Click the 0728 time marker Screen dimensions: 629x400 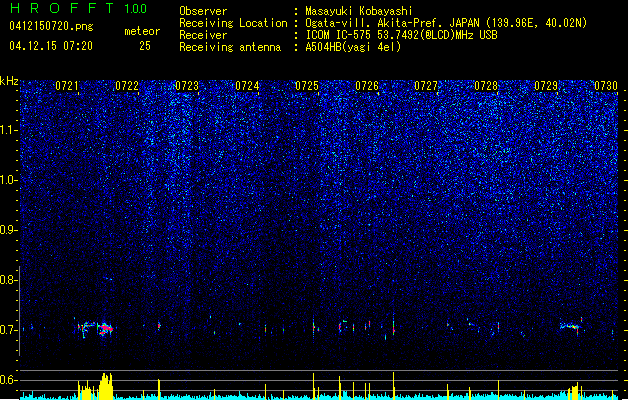point(486,86)
